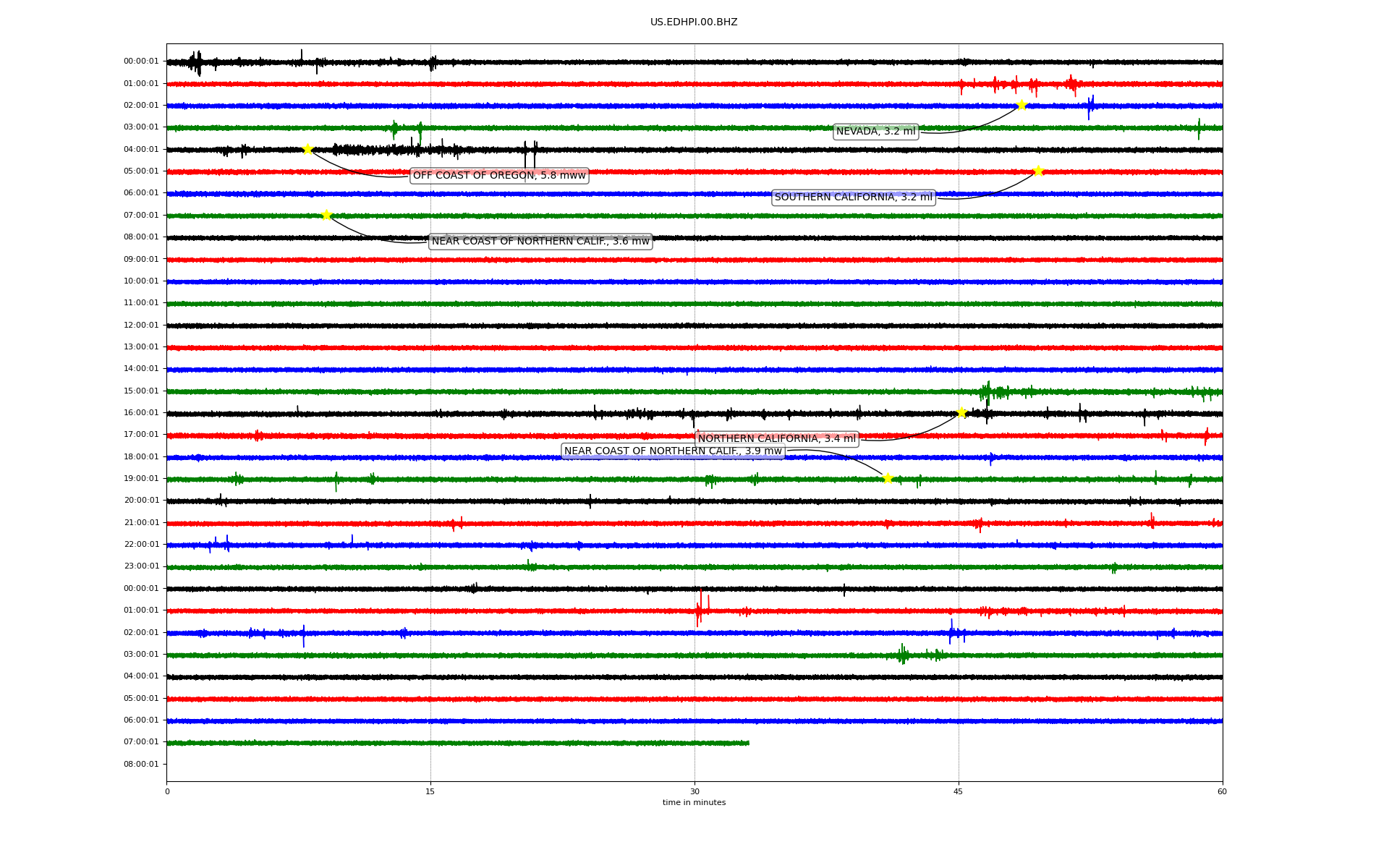Click the 15 tick label on the x-axis
This screenshot has height=868, width=1389.
430,791
